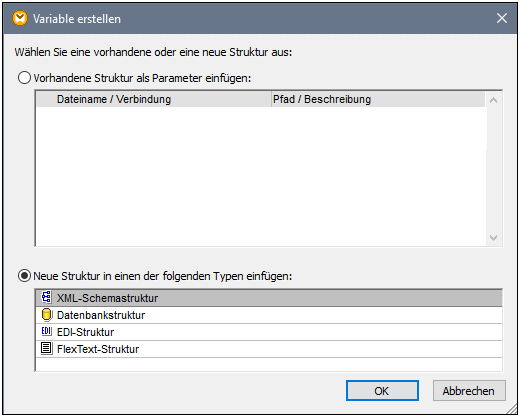Viewport: 520px width, 417px height.
Task: Sort by 'Dateiname / Verbindung' column header
Action: [154, 99]
